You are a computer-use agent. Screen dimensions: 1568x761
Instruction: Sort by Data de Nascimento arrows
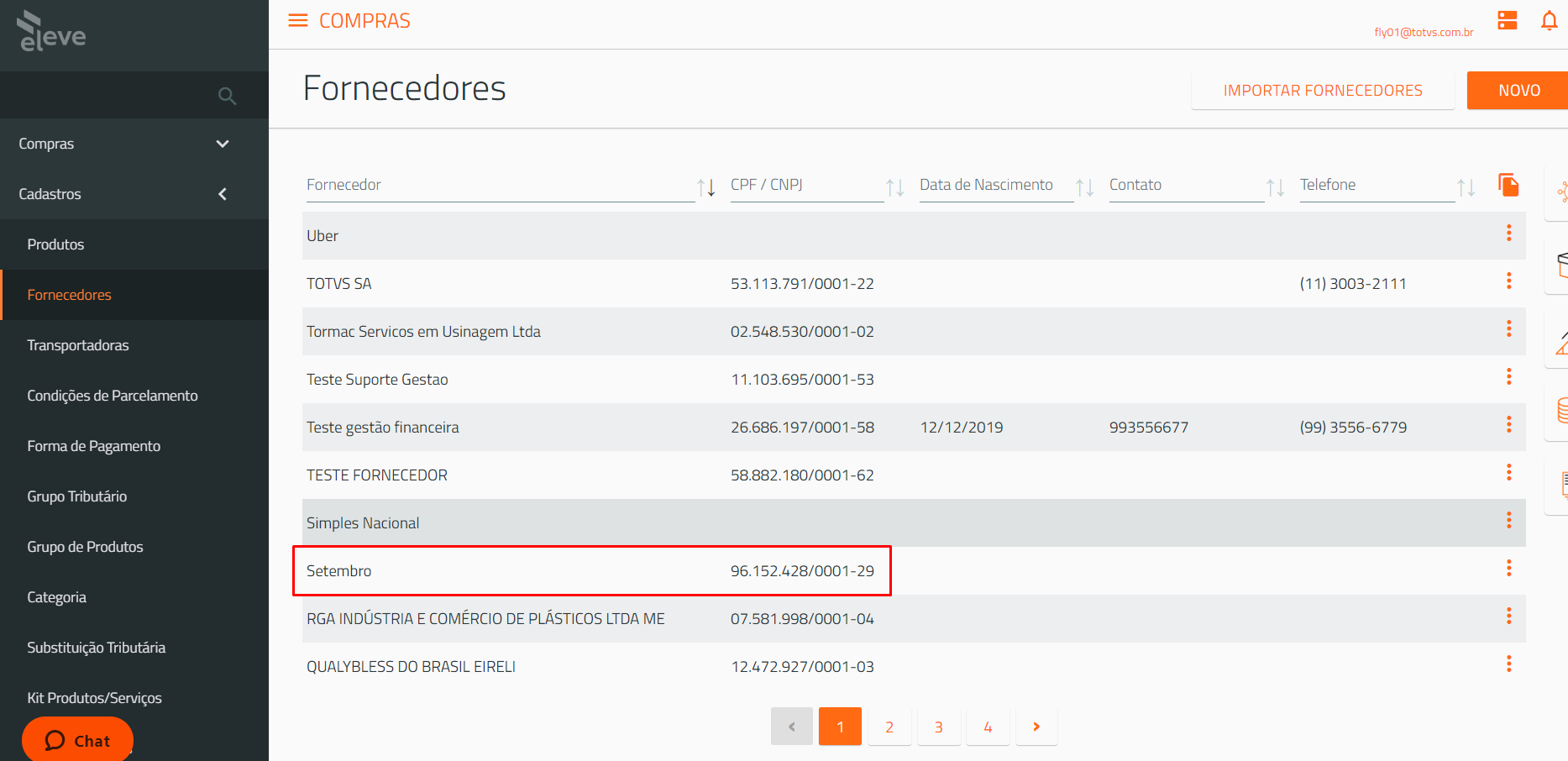[1085, 187]
